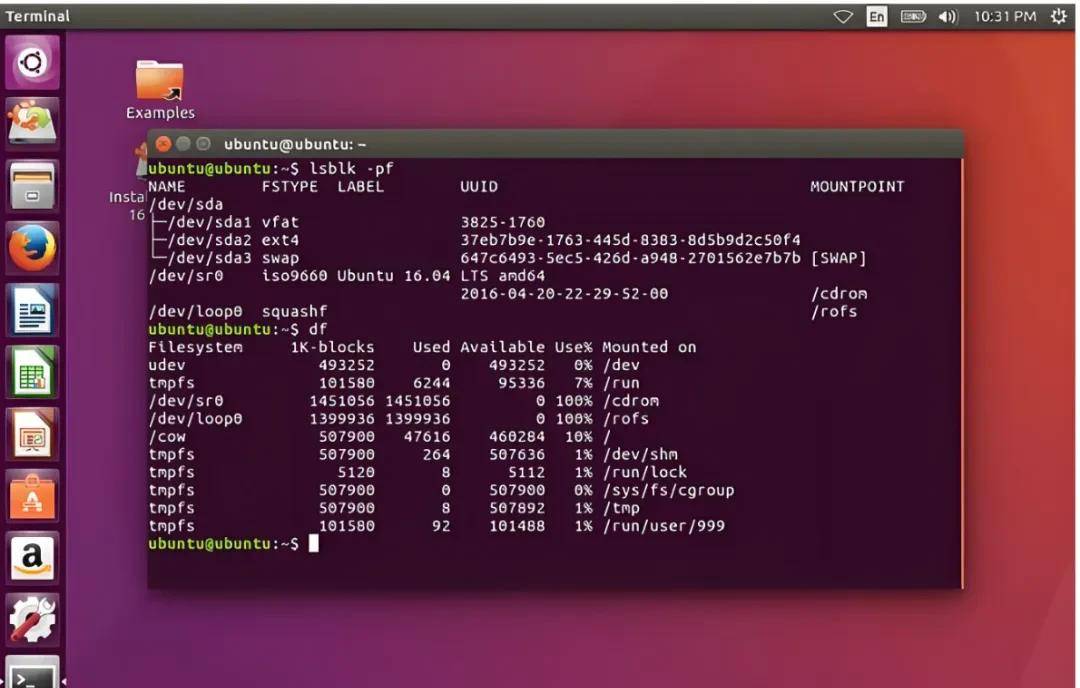Open the network indicator menu
The width and height of the screenshot is (1080, 688).
click(843, 16)
